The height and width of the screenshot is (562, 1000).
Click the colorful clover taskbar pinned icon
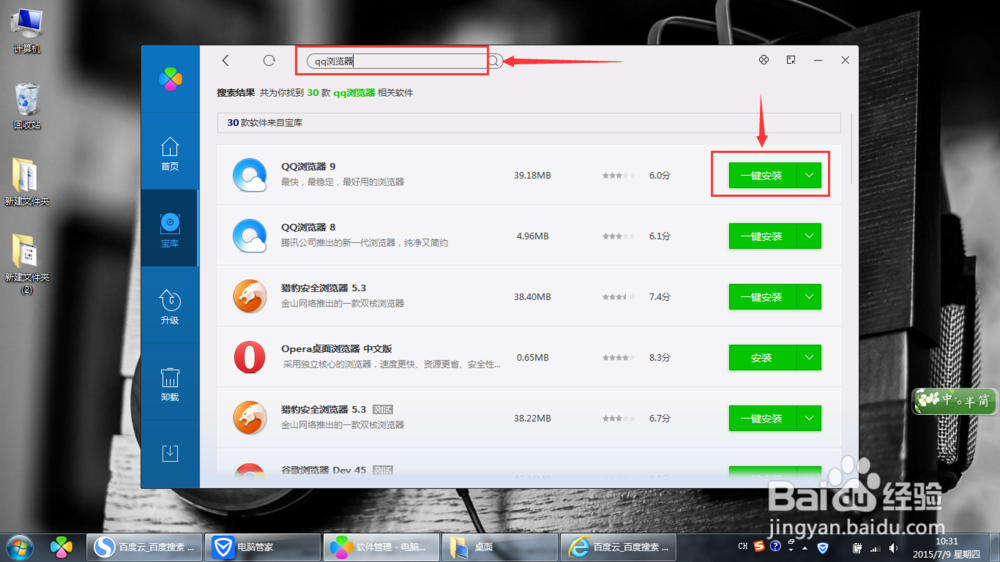[x=61, y=547]
